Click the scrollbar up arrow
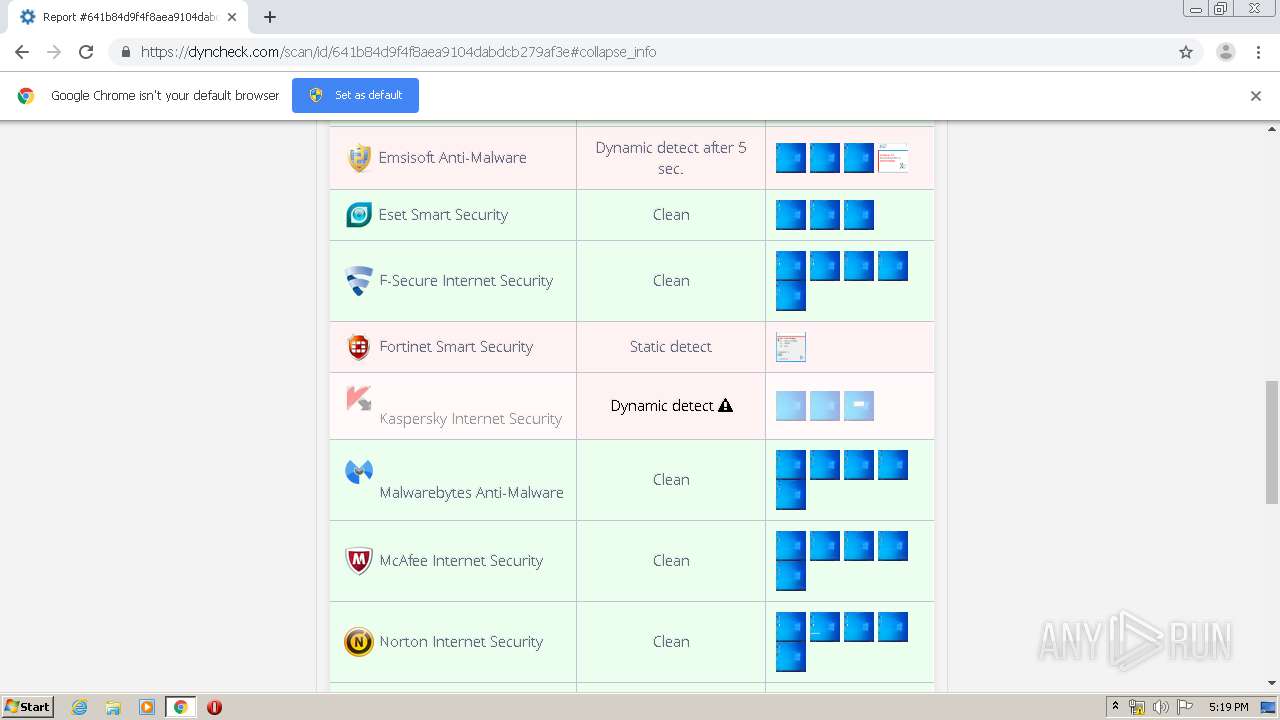 (1272, 129)
